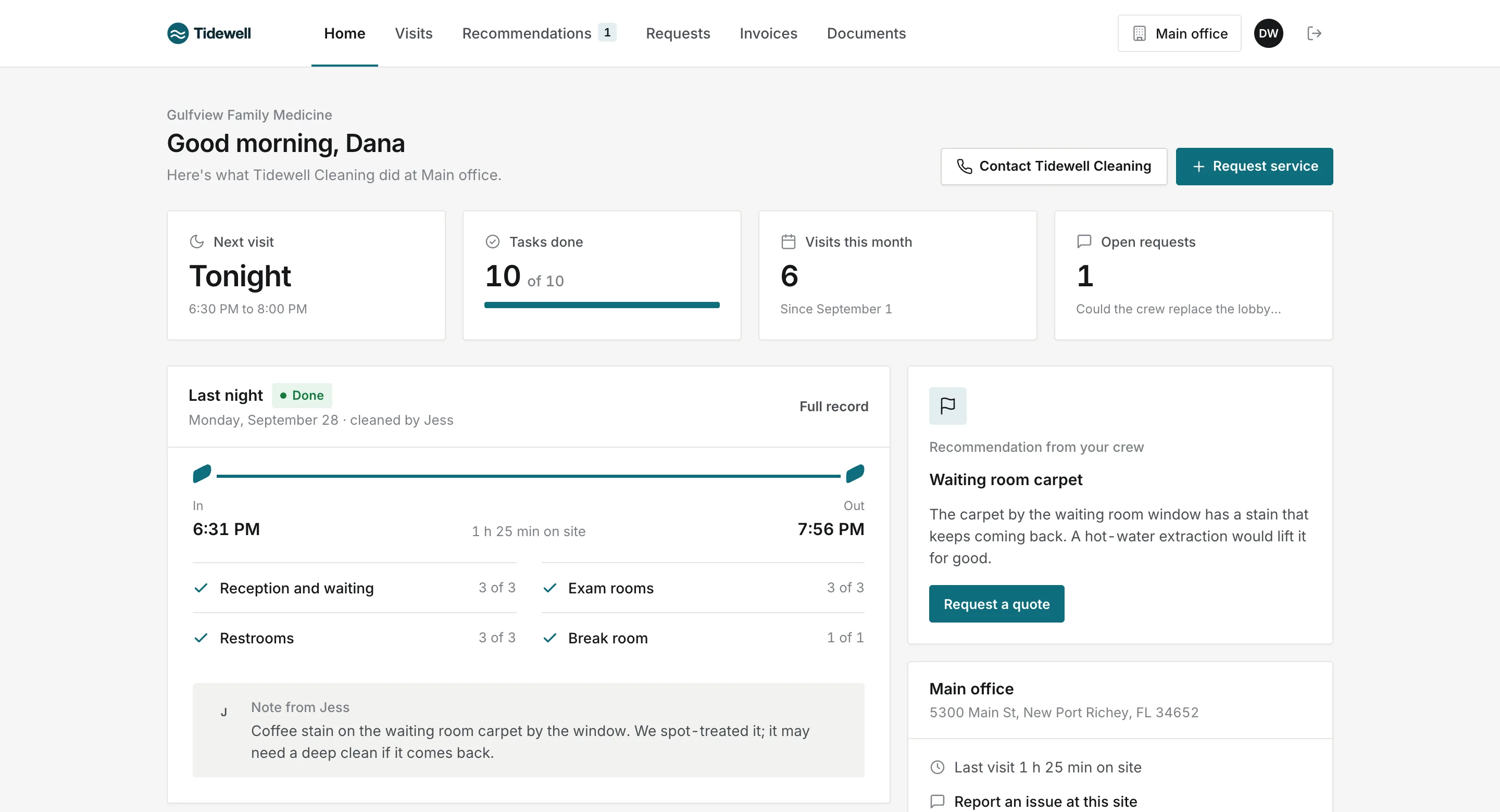1500x812 pixels.
Task: Click the checkmark beside Restrooms
Action: tap(201, 638)
